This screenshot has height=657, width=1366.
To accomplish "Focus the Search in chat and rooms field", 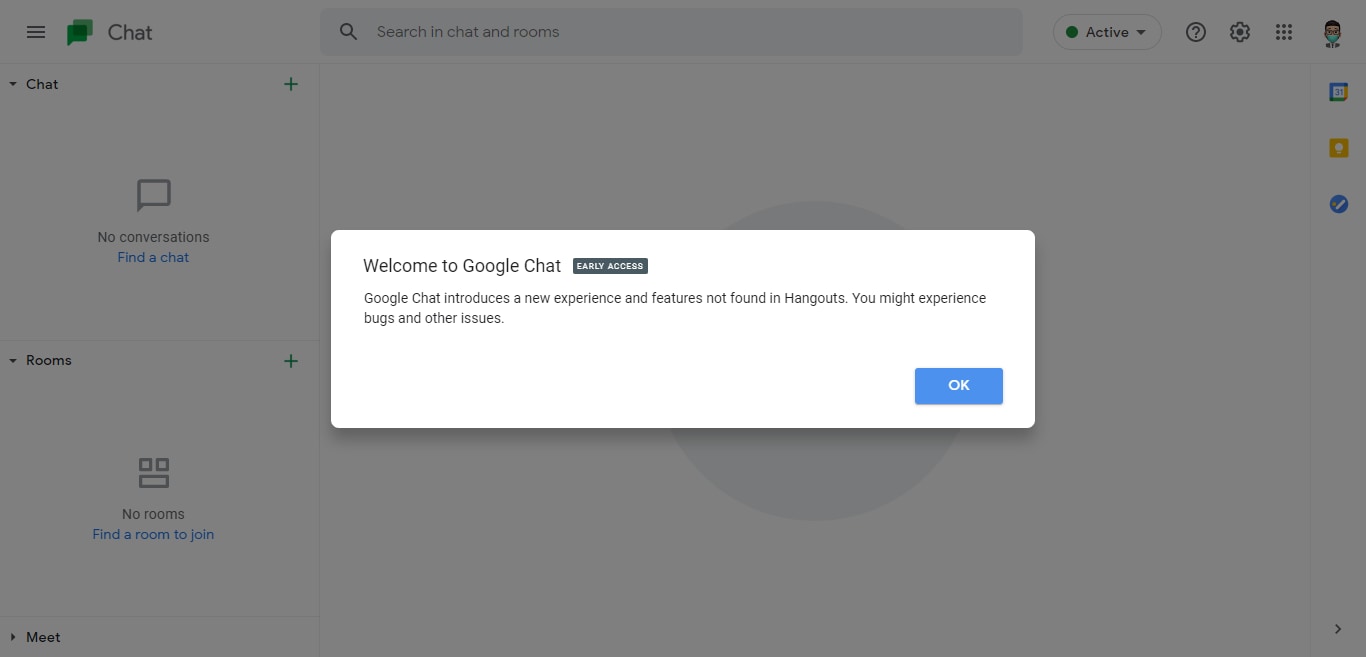I will click(x=671, y=32).
